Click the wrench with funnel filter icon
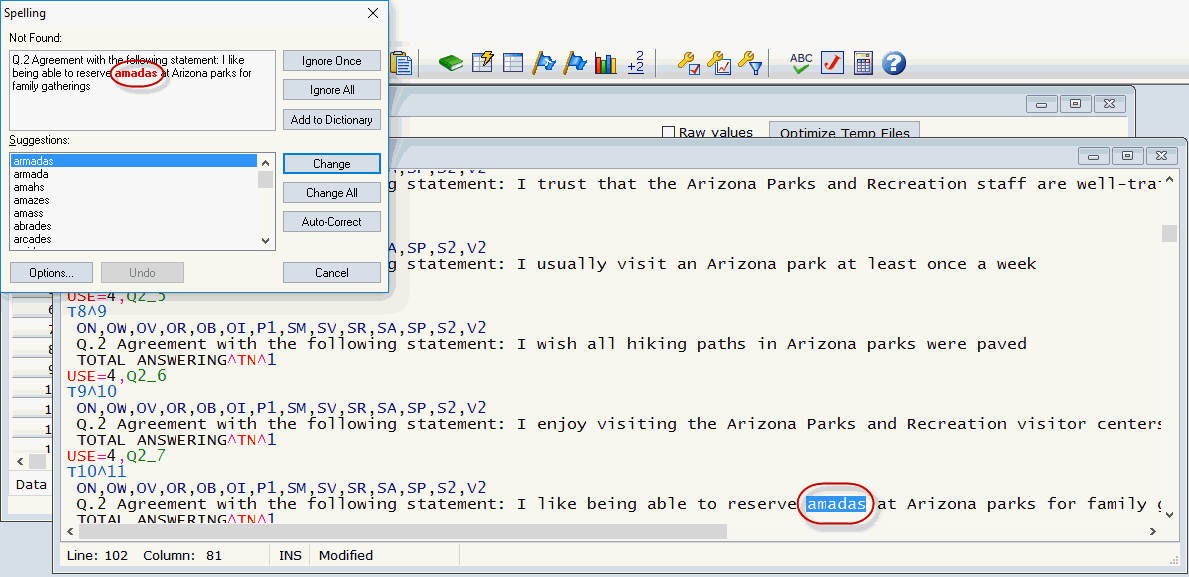Viewport: 1189px width, 577px height. 749,63
